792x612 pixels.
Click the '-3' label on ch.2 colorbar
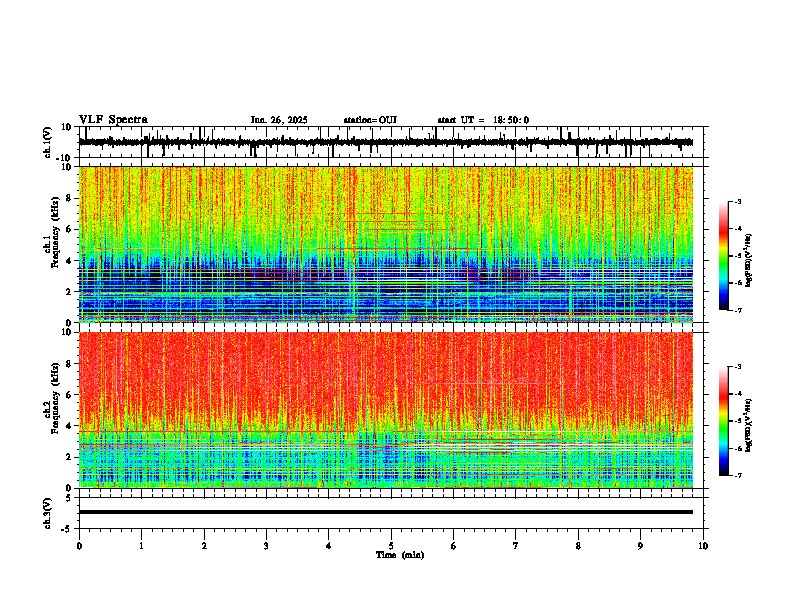tap(738, 367)
